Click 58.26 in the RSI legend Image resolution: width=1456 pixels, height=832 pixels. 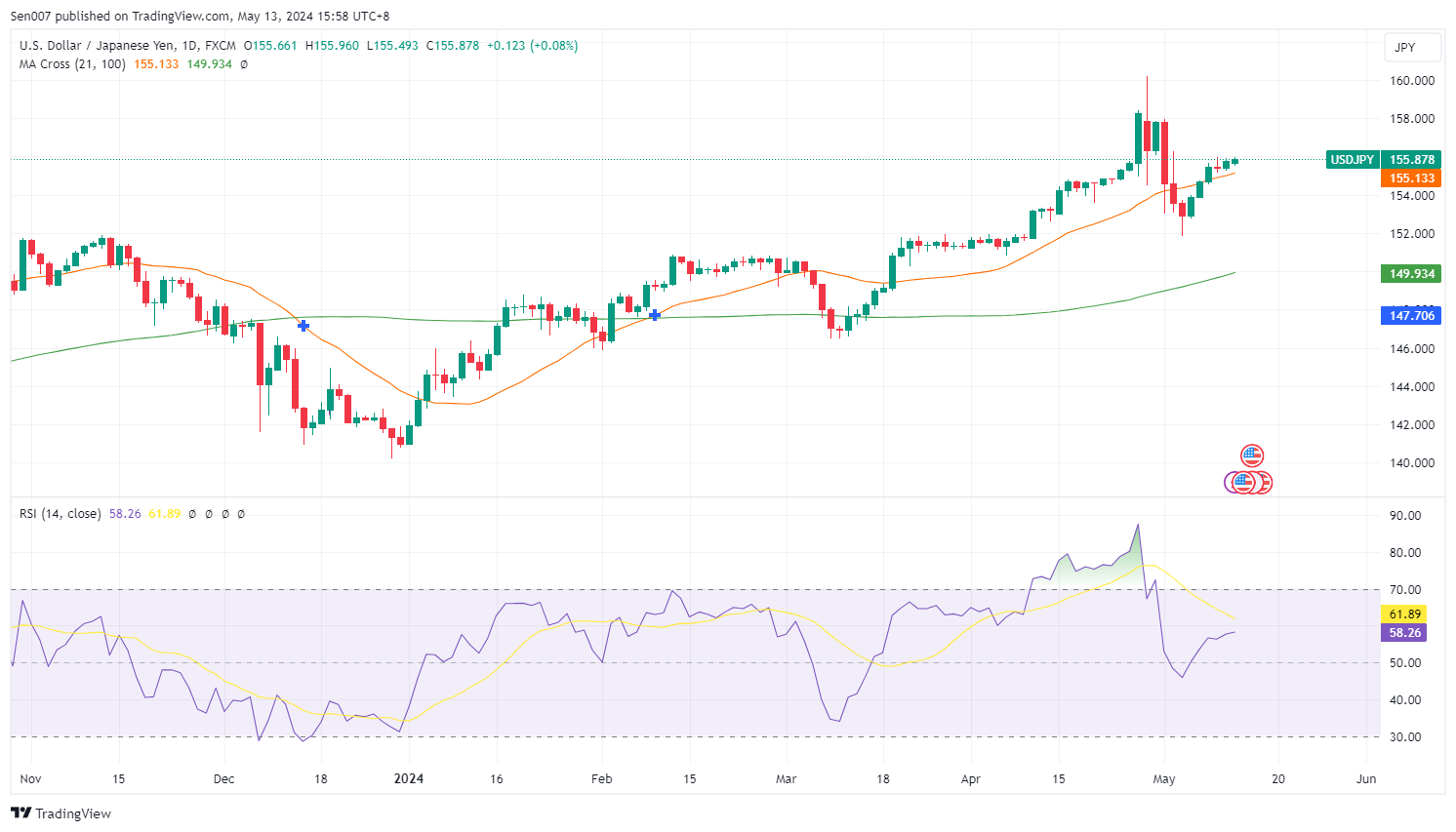[125, 513]
